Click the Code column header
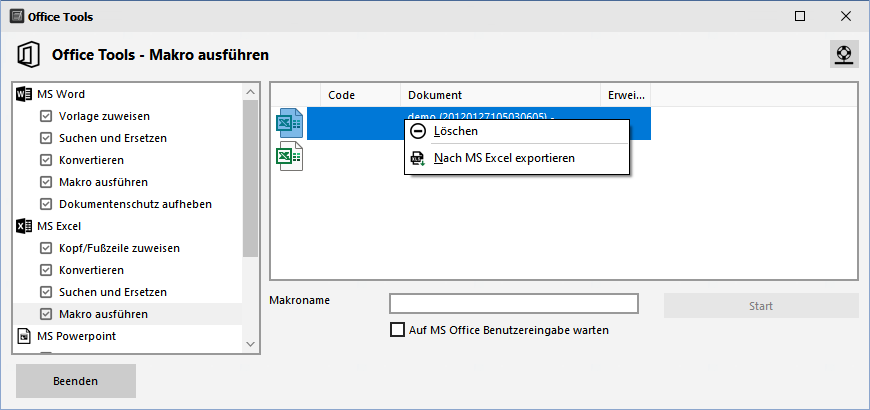The width and height of the screenshot is (870, 410). (361, 95)
